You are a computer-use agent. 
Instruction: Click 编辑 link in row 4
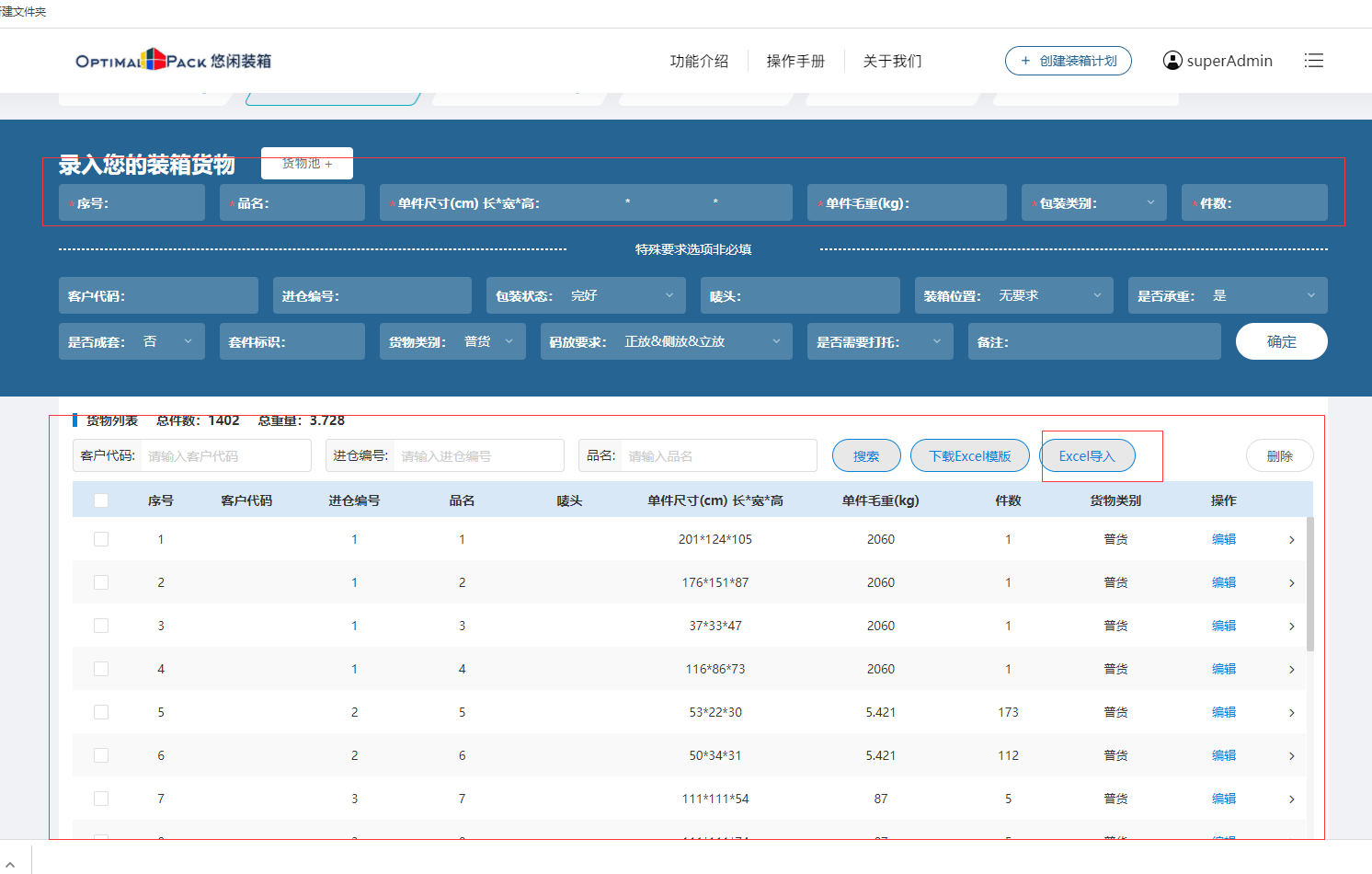click(1224, 669)
